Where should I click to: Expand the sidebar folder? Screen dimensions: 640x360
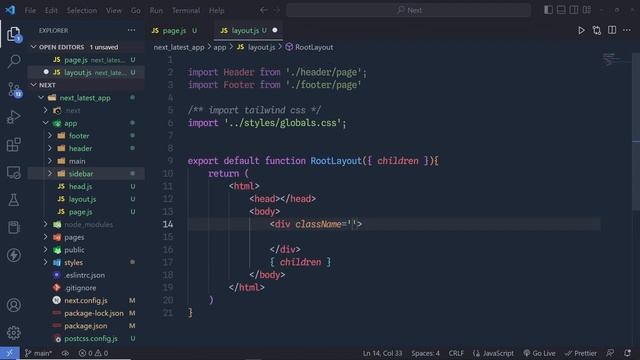(50, 173)
